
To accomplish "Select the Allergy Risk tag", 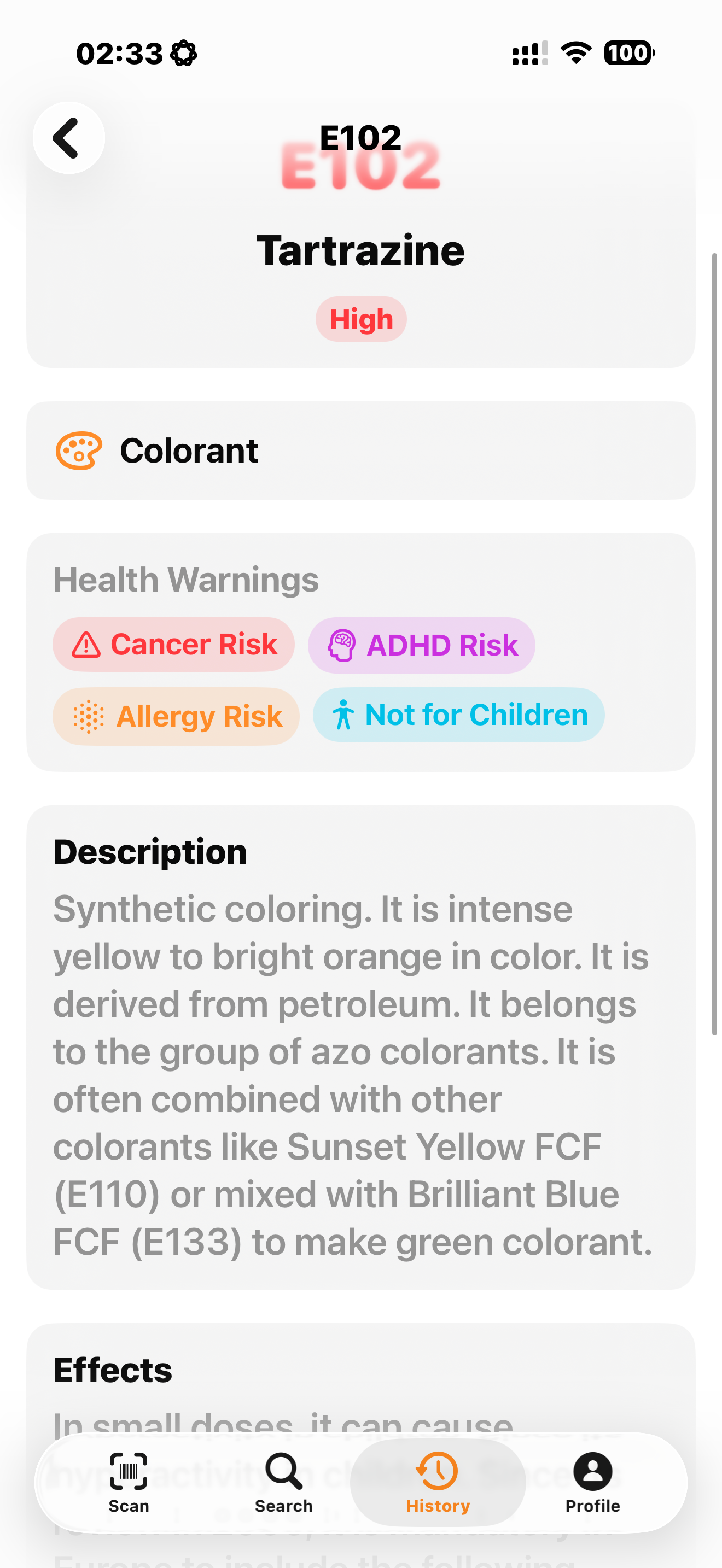I will 176,716.
